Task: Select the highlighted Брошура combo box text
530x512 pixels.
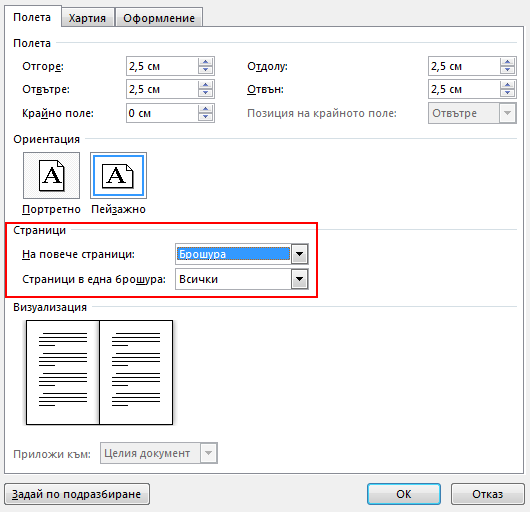Action: tap(233, 254)
